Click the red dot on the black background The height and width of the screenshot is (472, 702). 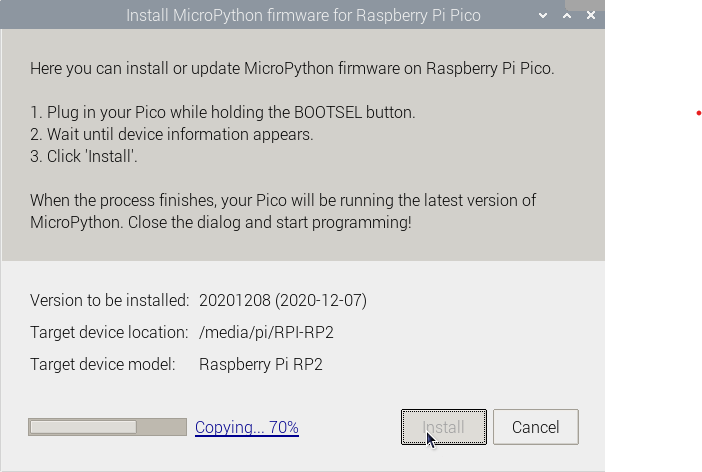click(x=698, y=113)
